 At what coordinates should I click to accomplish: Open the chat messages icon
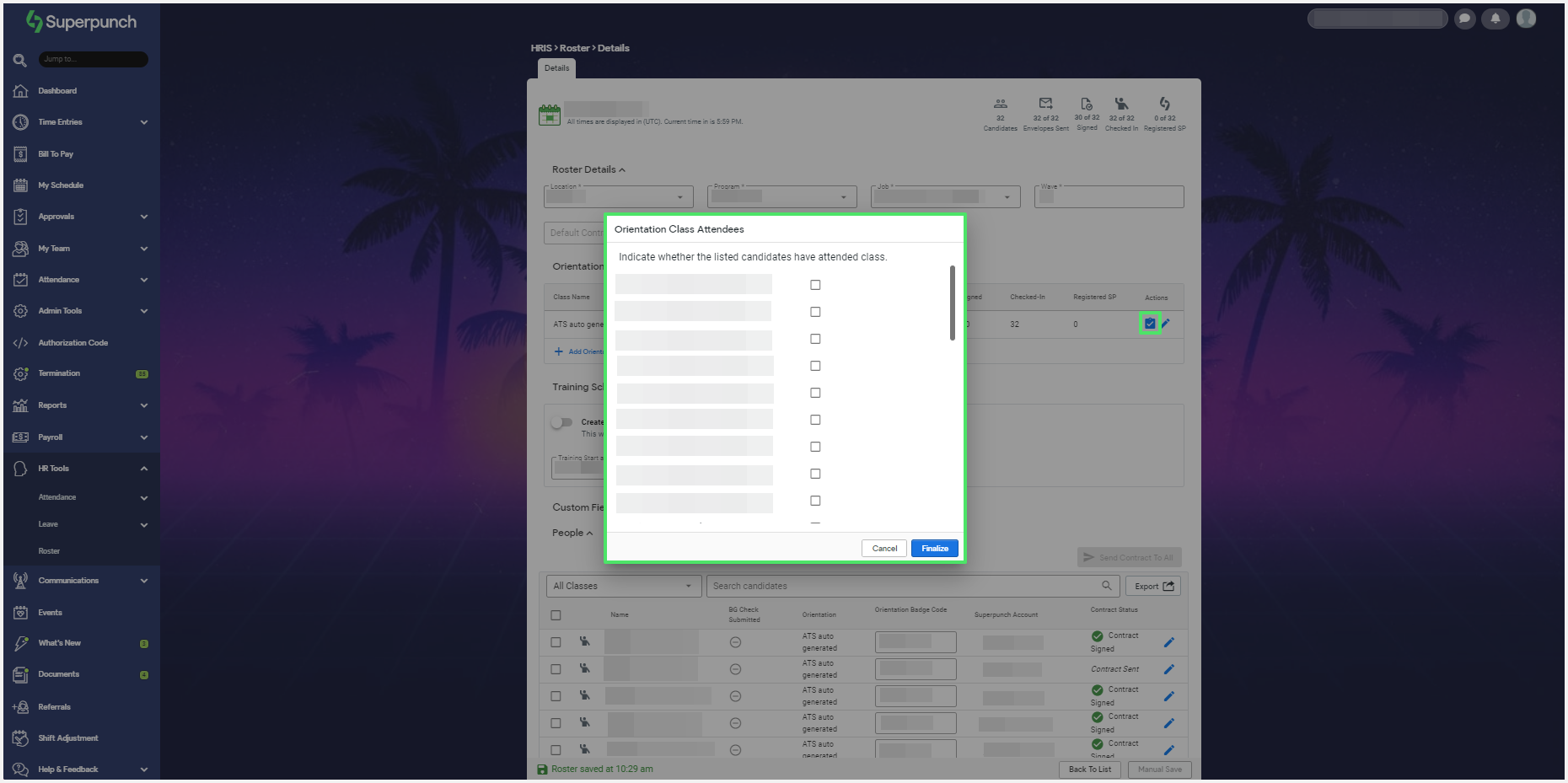coord(1465,19)
